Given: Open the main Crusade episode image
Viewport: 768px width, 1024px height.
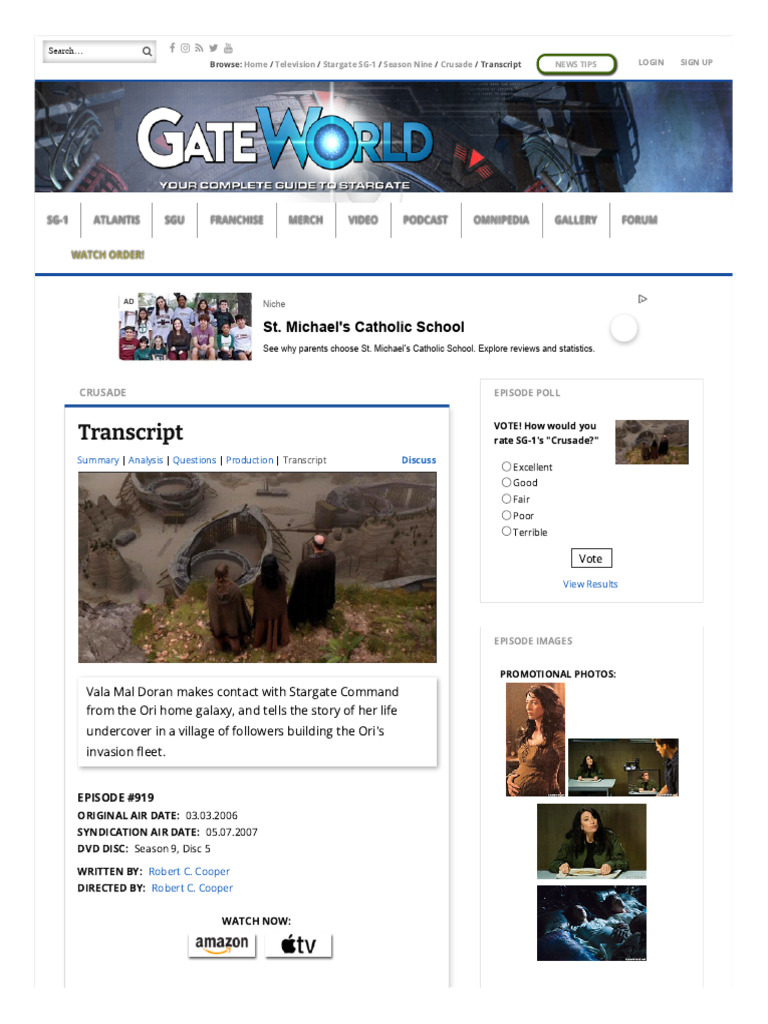Looking at the screenshot, I should [x=257, y=568].
